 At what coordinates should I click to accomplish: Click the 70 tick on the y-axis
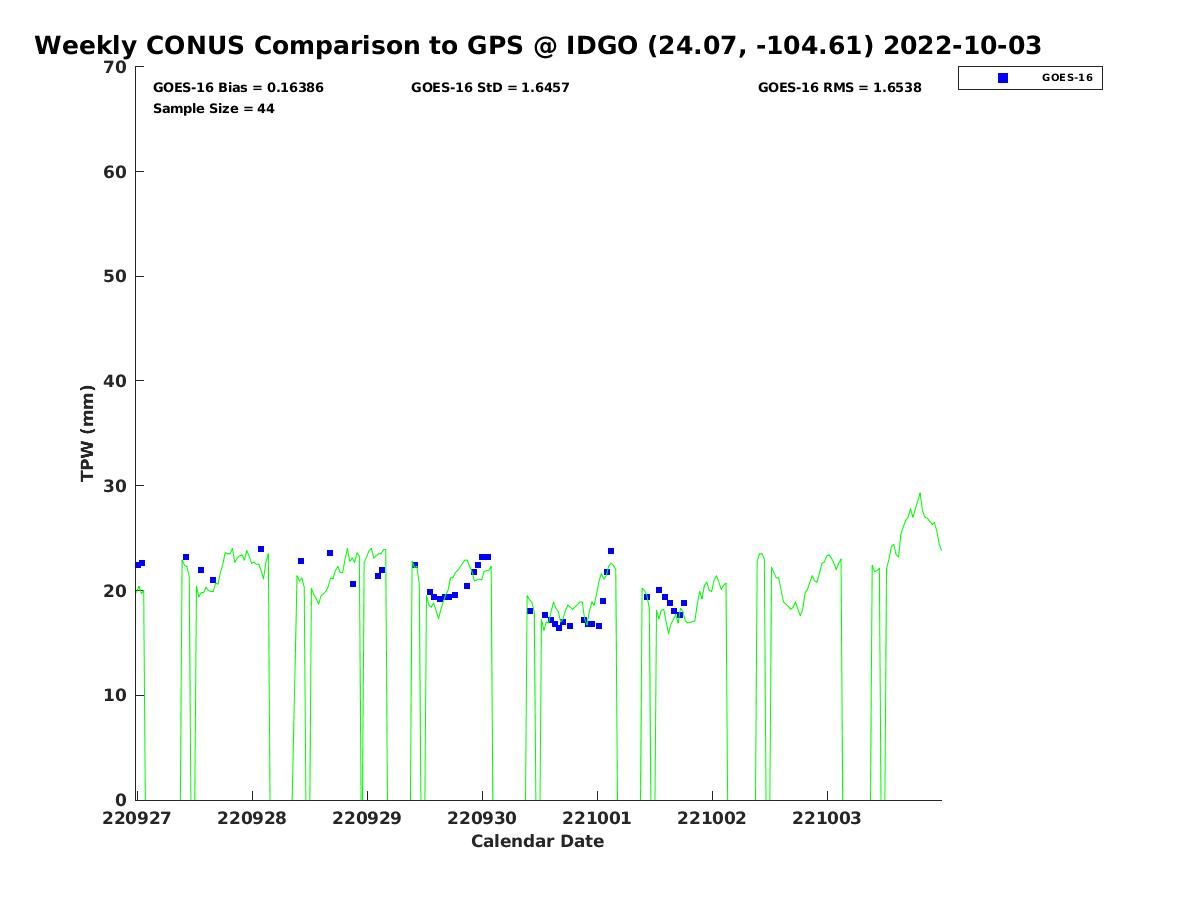(x=116, y=67)
